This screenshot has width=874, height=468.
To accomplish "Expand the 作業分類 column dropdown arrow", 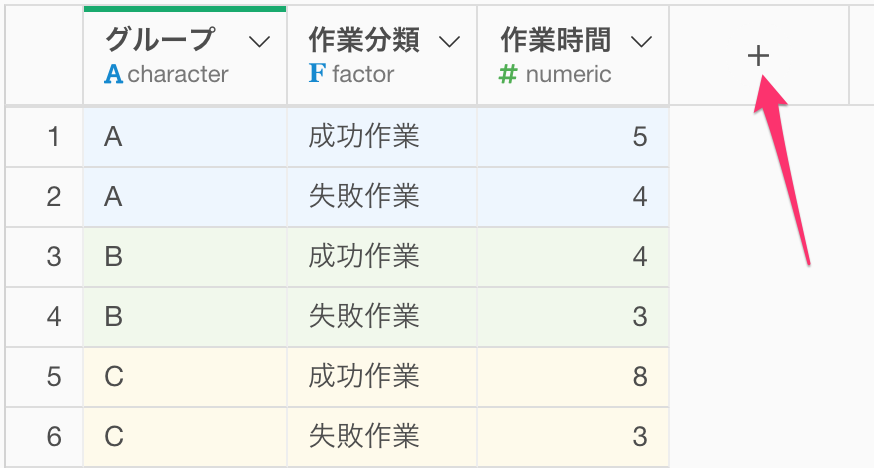I will (449, 41).
